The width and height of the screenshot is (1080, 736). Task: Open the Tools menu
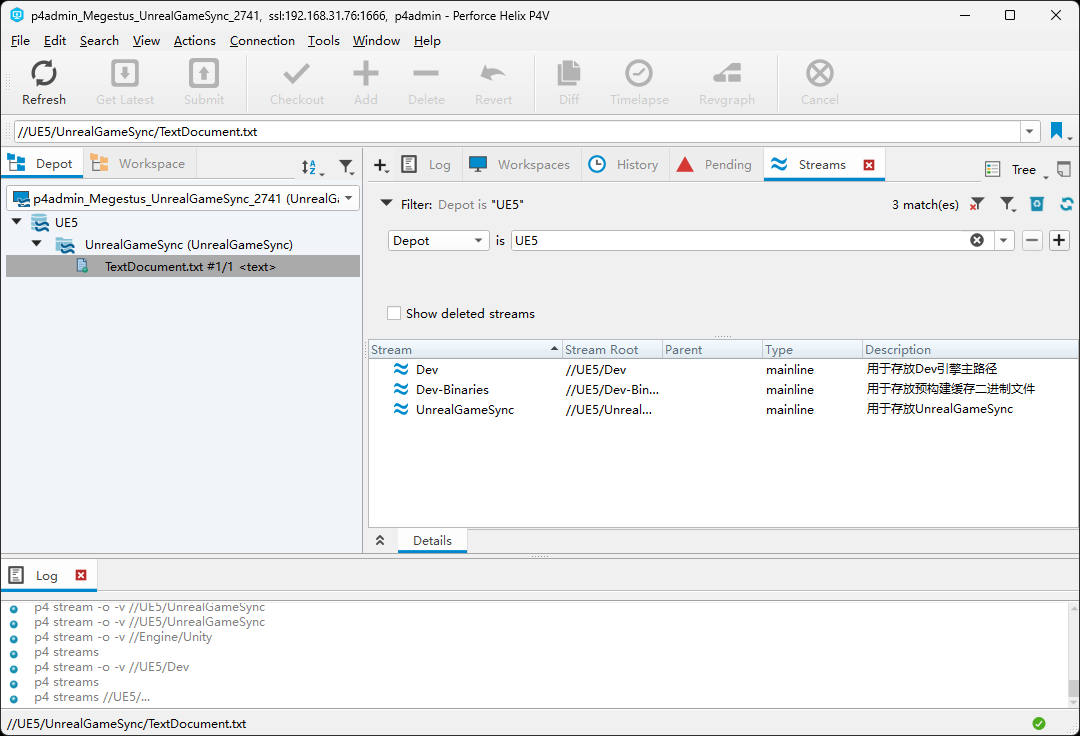(x=324, y=41)
